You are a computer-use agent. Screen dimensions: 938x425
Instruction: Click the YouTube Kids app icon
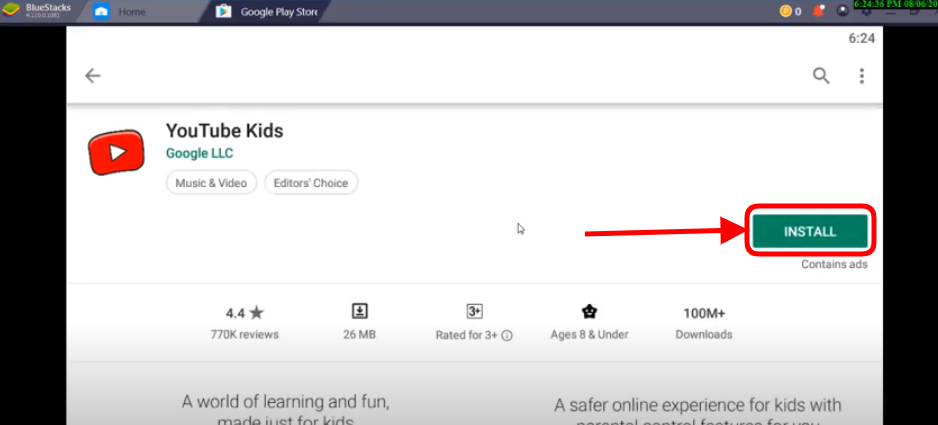[x=116, y=153]
